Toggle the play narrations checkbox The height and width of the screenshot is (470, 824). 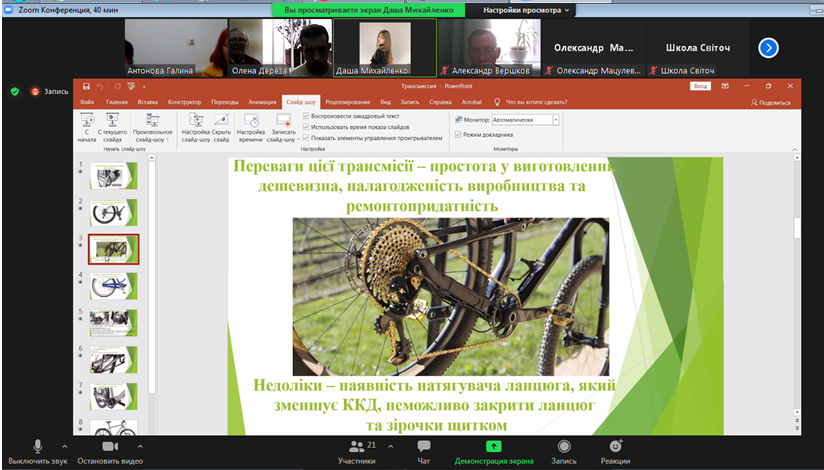306,115
